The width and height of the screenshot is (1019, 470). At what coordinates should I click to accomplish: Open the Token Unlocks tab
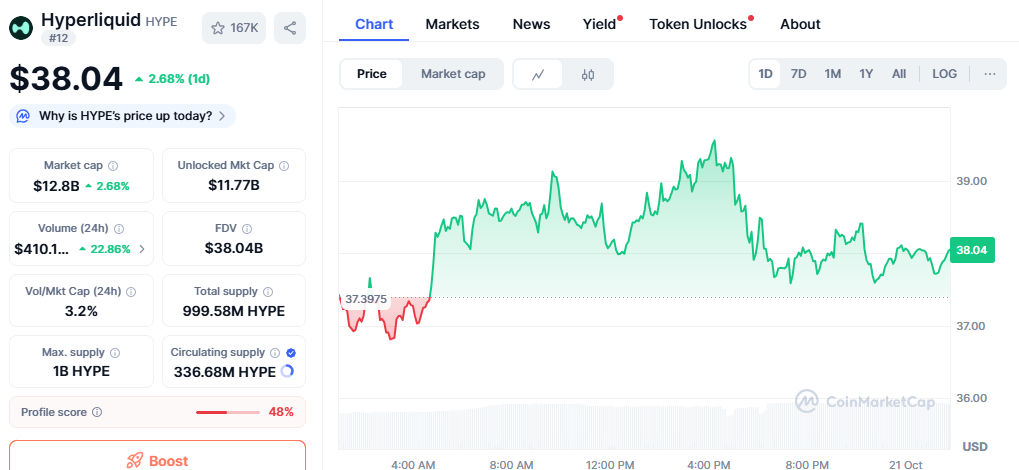pos(698,24)
